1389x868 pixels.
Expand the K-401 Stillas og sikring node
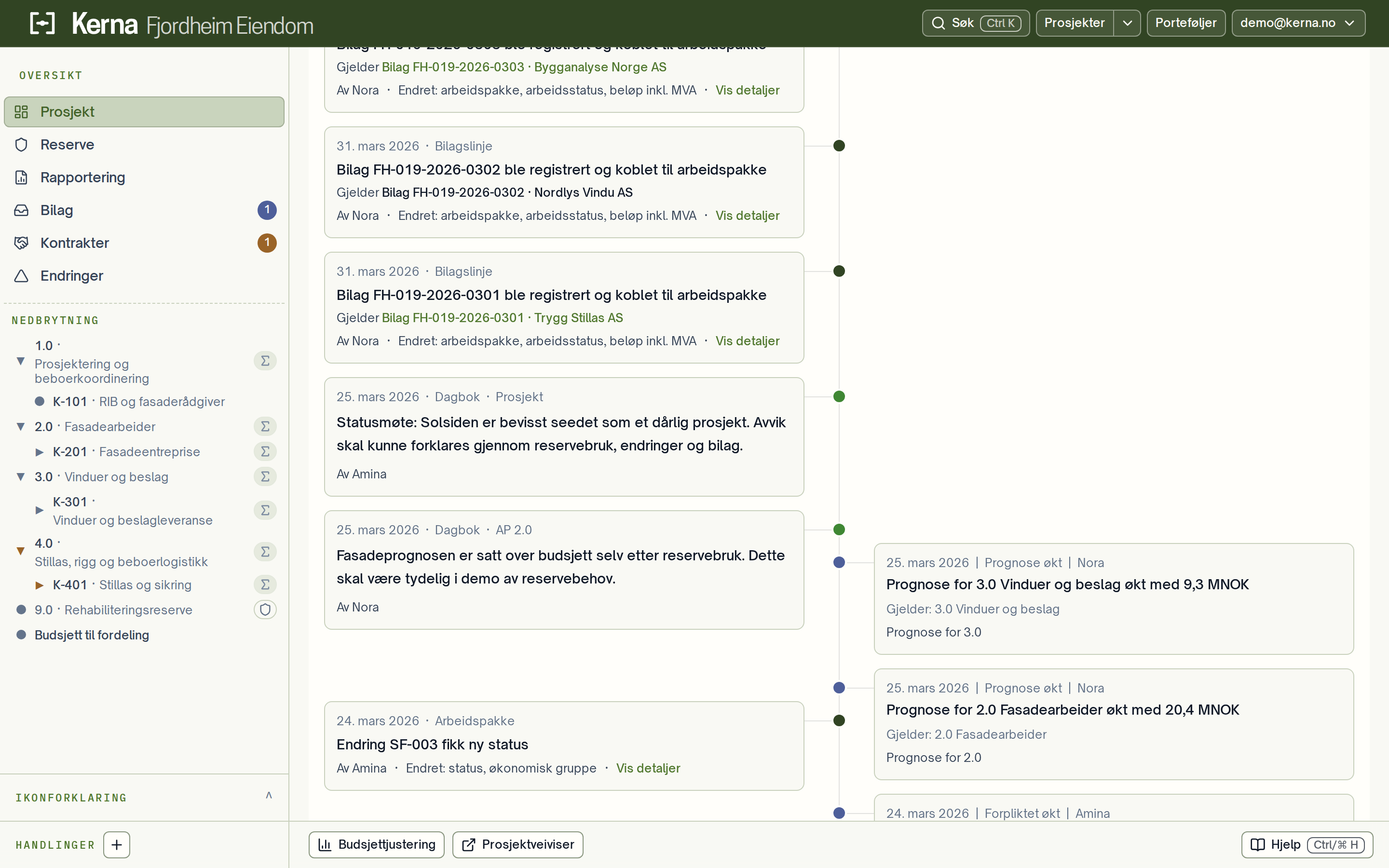click(39, 585)
